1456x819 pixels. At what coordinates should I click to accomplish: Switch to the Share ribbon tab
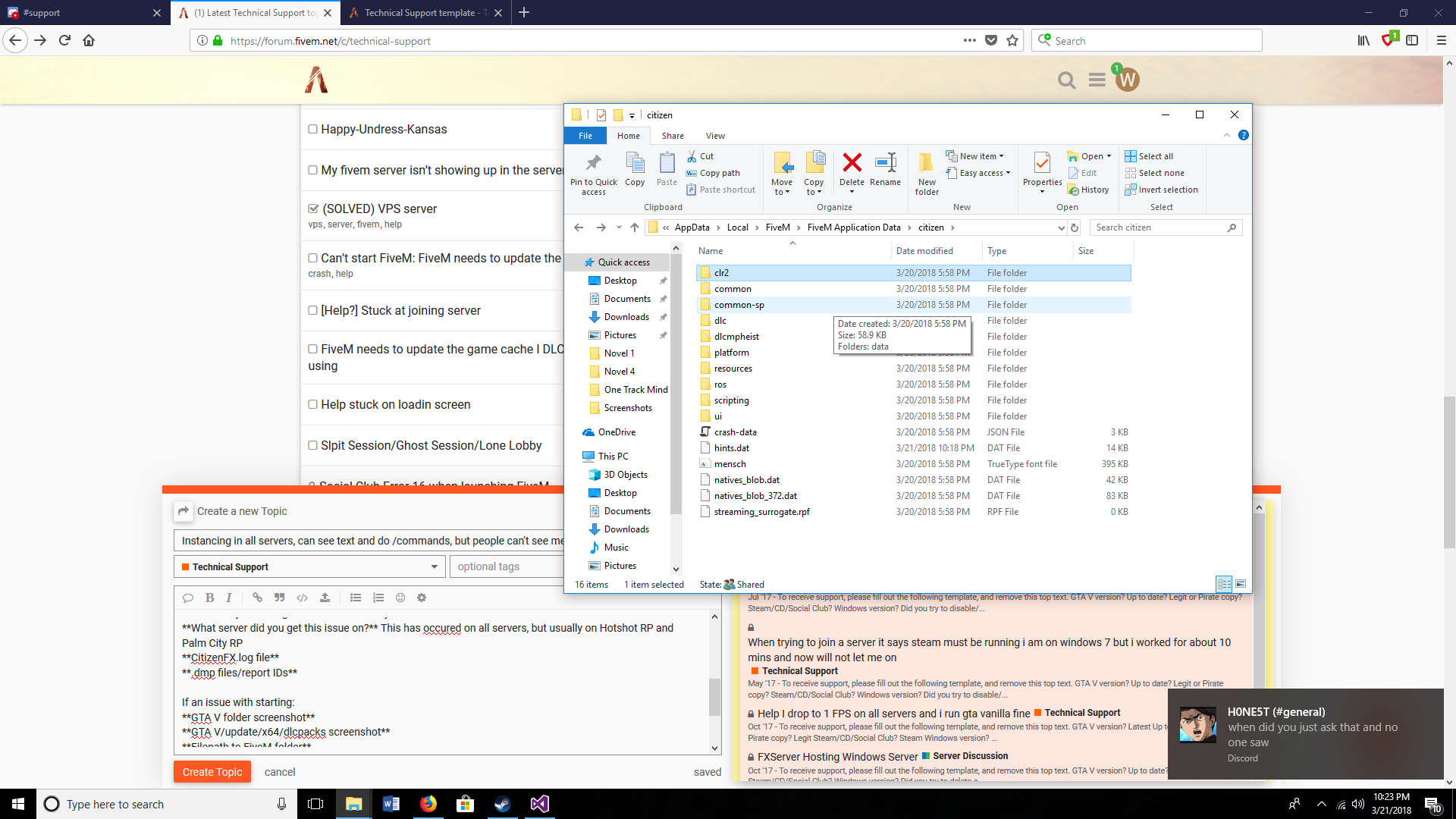(673, 136)
